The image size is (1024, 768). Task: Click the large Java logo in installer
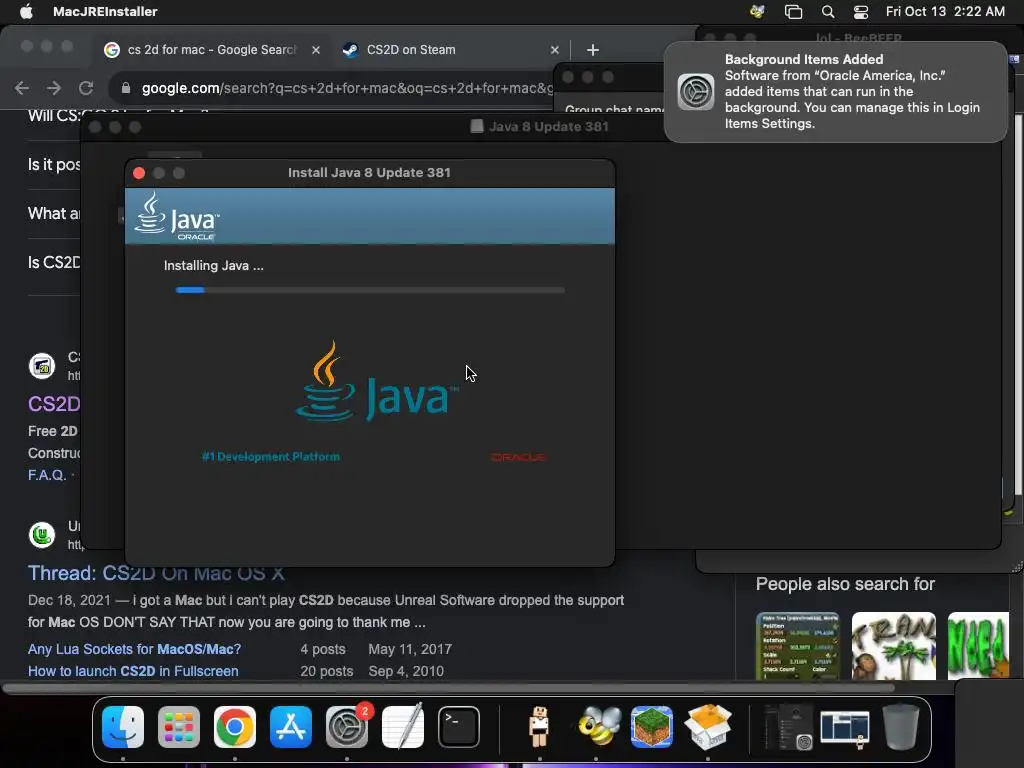pyautogui.click(x=377, y=381)
